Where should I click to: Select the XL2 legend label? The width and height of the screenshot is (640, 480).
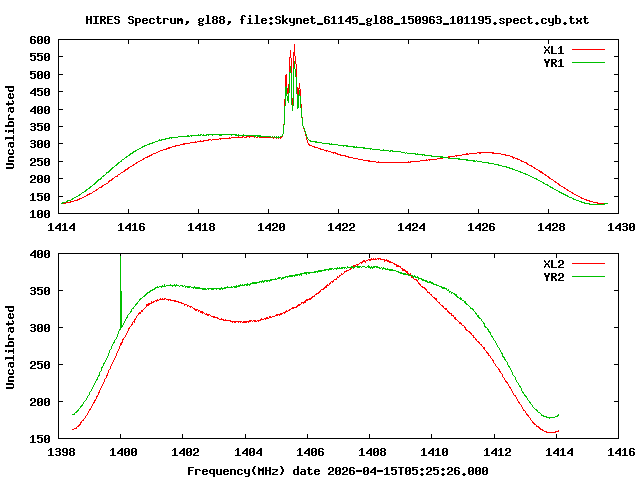tap(553, 264)
